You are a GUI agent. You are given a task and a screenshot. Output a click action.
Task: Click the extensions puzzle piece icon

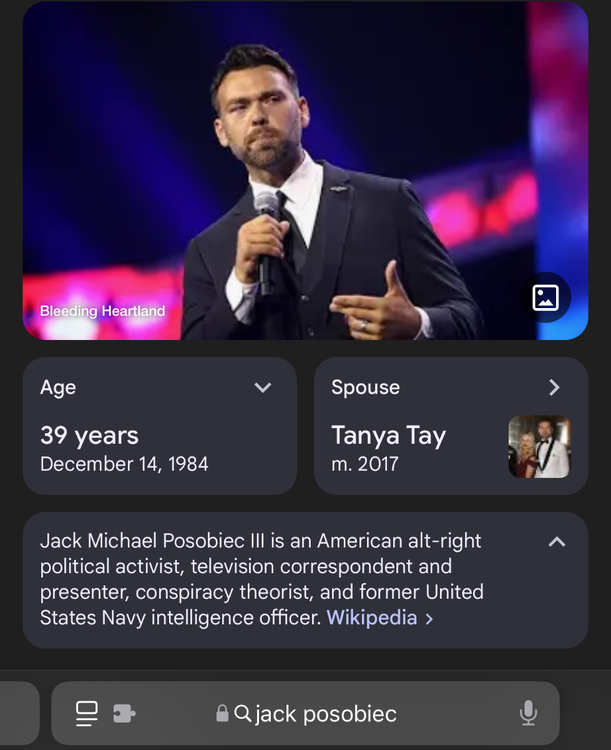(x=125, y=713)
